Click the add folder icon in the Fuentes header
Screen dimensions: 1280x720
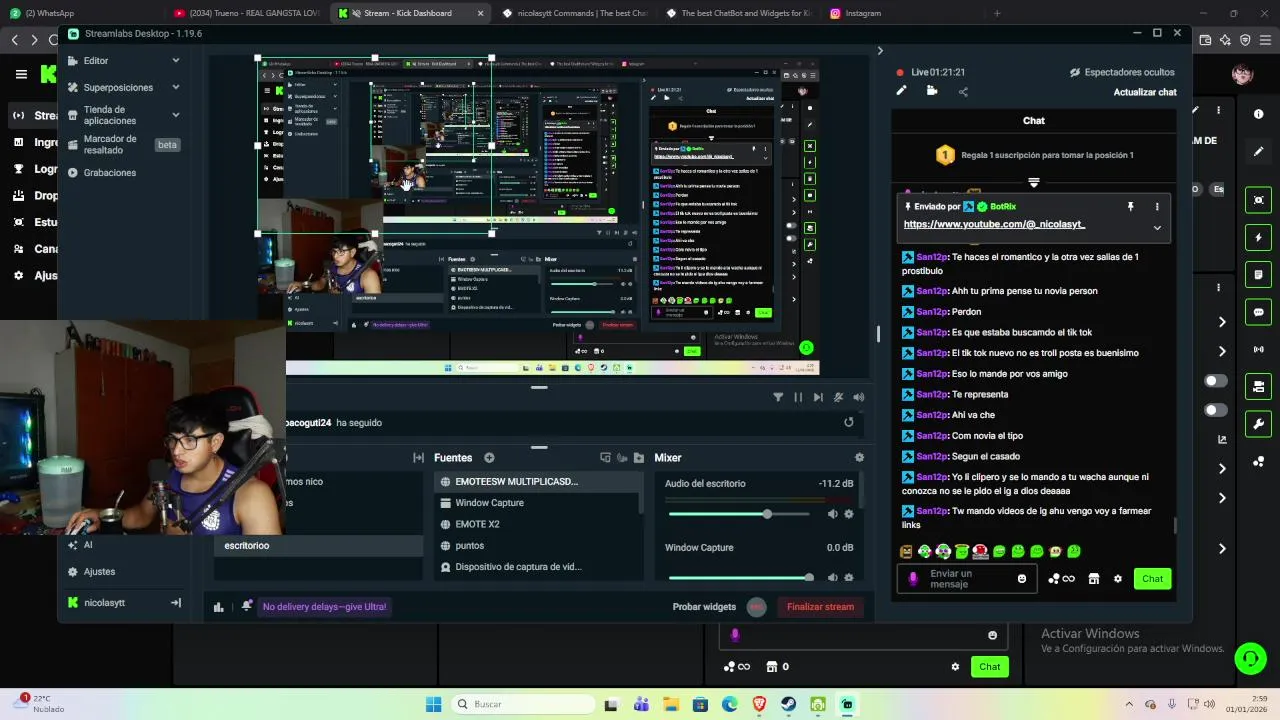(639, 458)
